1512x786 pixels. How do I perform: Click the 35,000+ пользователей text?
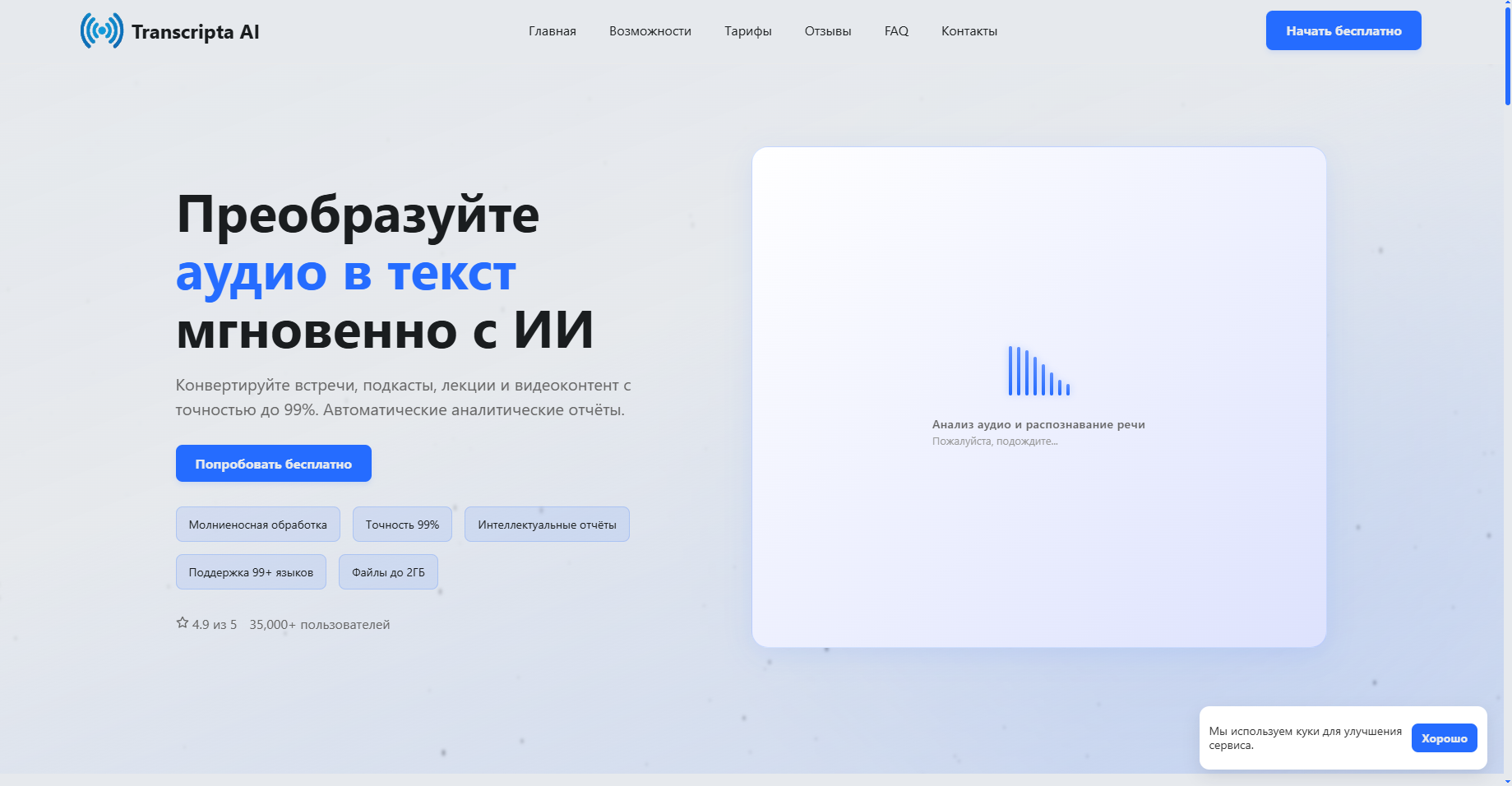click(x=318, y=624)
